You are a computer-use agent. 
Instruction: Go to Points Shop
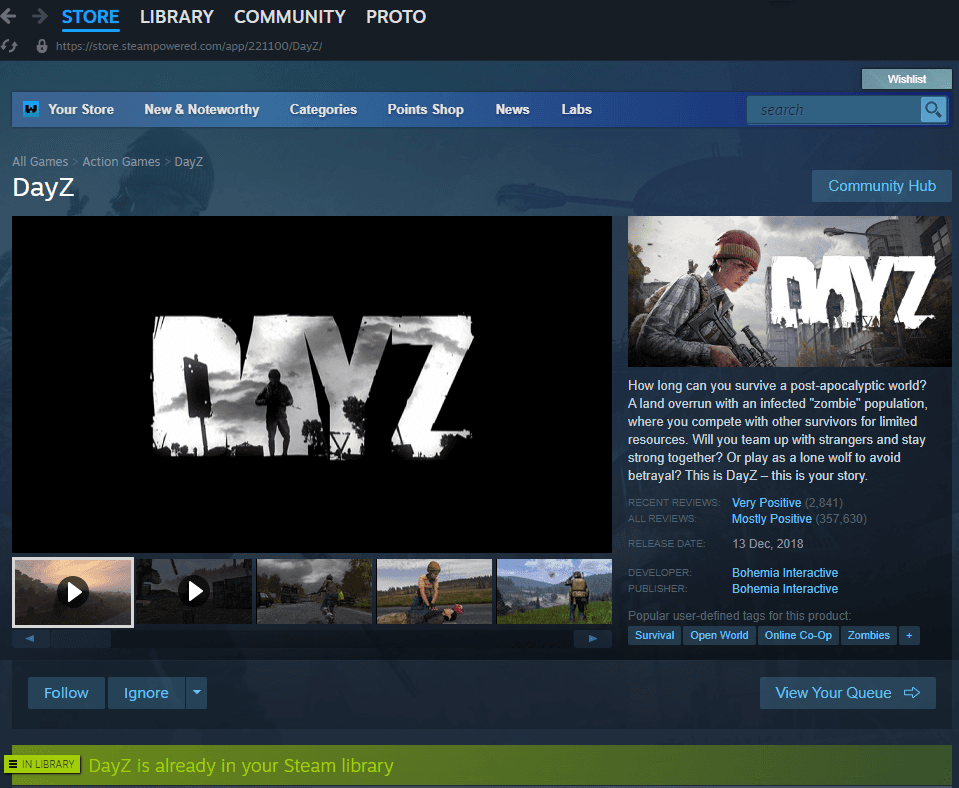click(426, 110)
